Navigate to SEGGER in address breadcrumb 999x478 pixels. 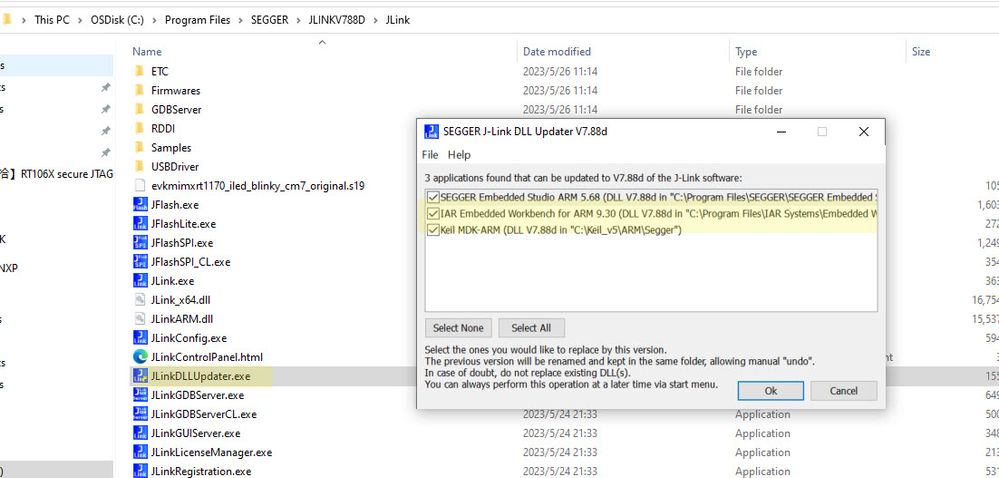[270, 20]
